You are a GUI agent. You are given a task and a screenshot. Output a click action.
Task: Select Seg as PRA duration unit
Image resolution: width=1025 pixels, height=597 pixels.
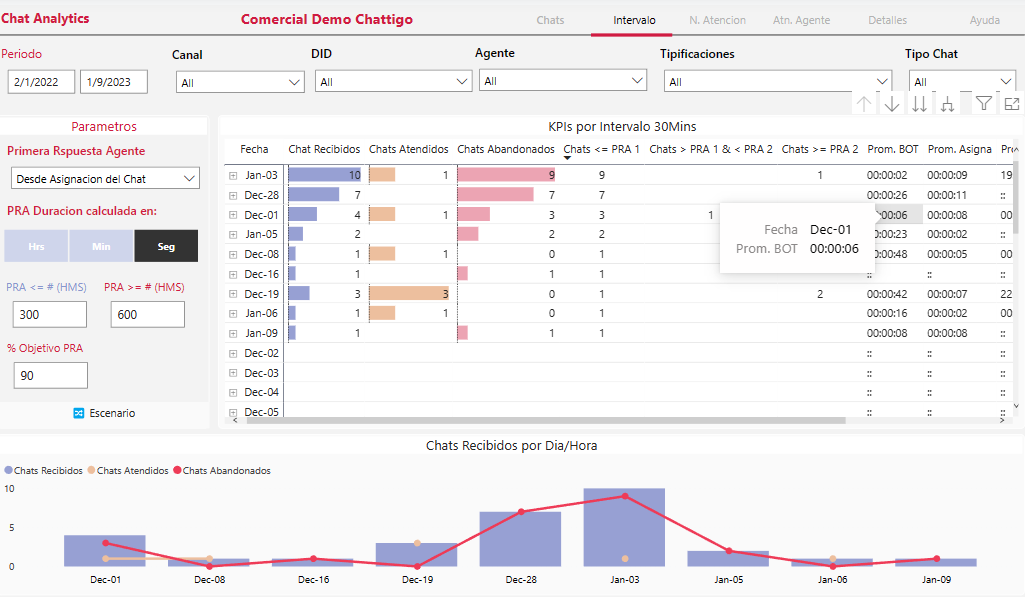click(x=166, y=246)
